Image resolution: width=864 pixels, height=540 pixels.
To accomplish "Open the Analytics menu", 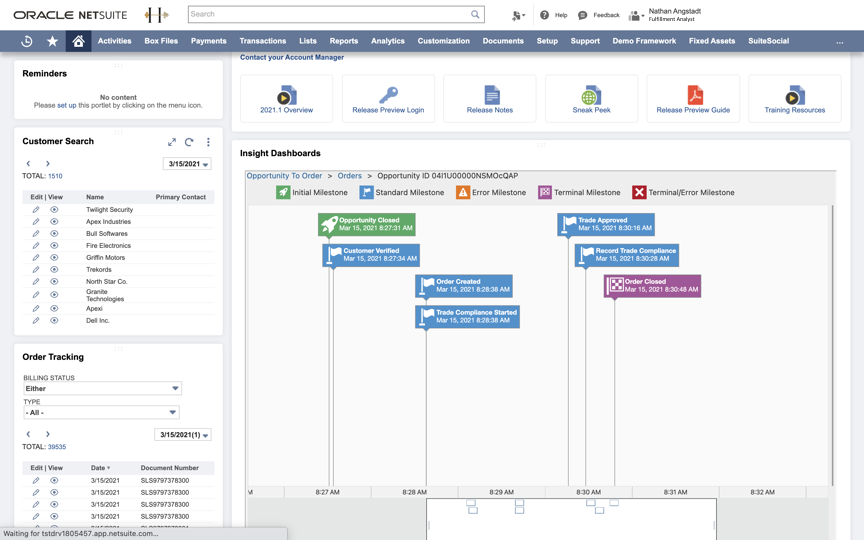I will pyautogui.click(x=388, y=41).
